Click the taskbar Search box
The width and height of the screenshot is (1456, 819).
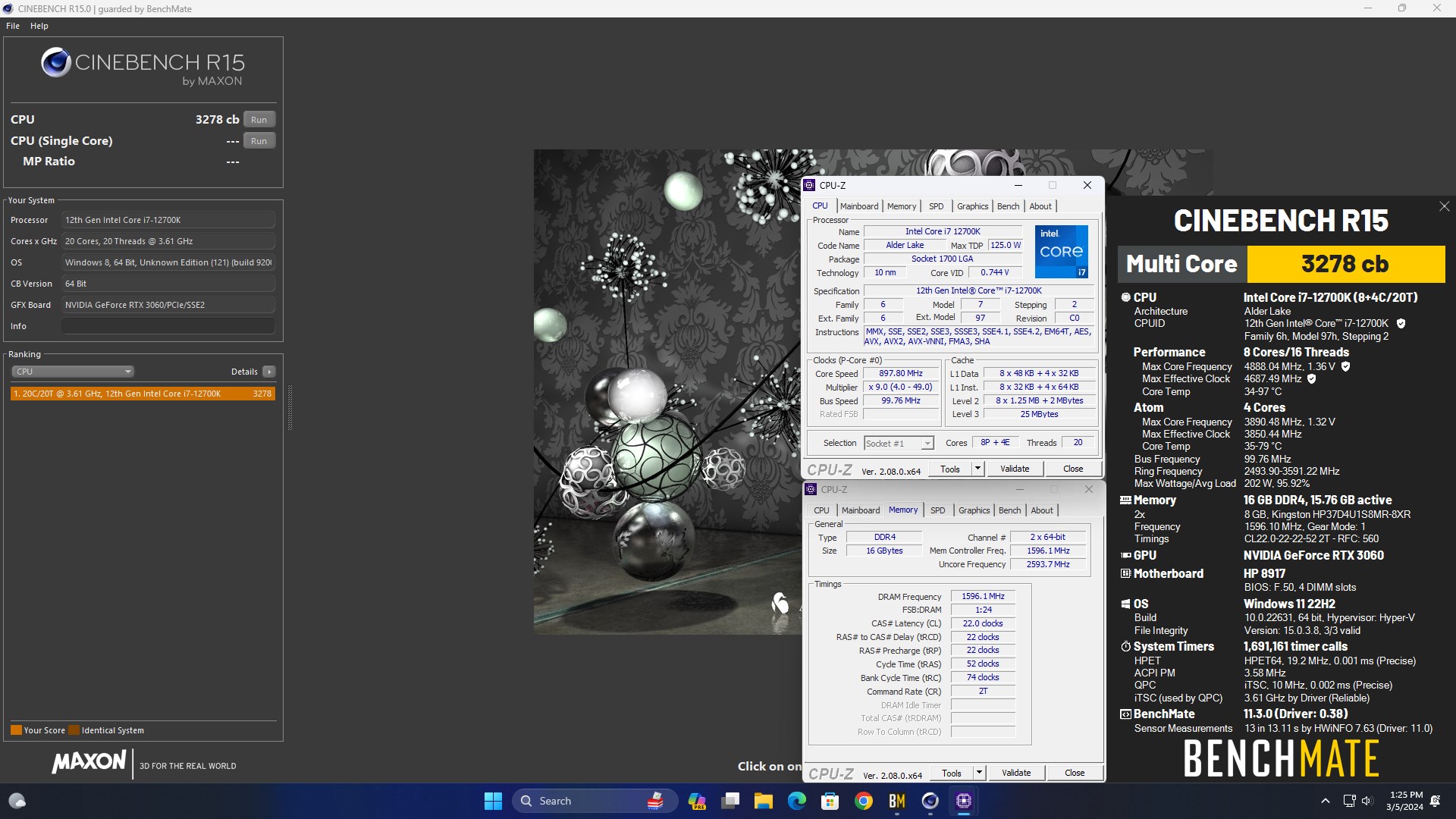(595, 801)
